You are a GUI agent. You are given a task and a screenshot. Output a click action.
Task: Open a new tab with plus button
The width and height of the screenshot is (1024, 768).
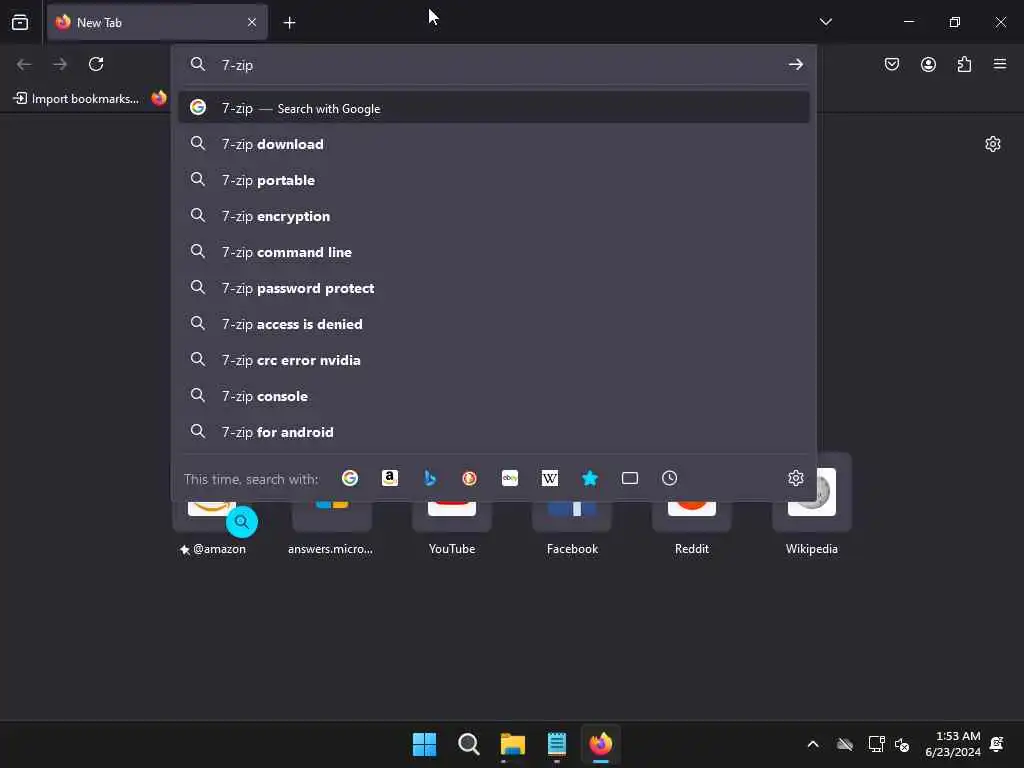tap(289, 23)
